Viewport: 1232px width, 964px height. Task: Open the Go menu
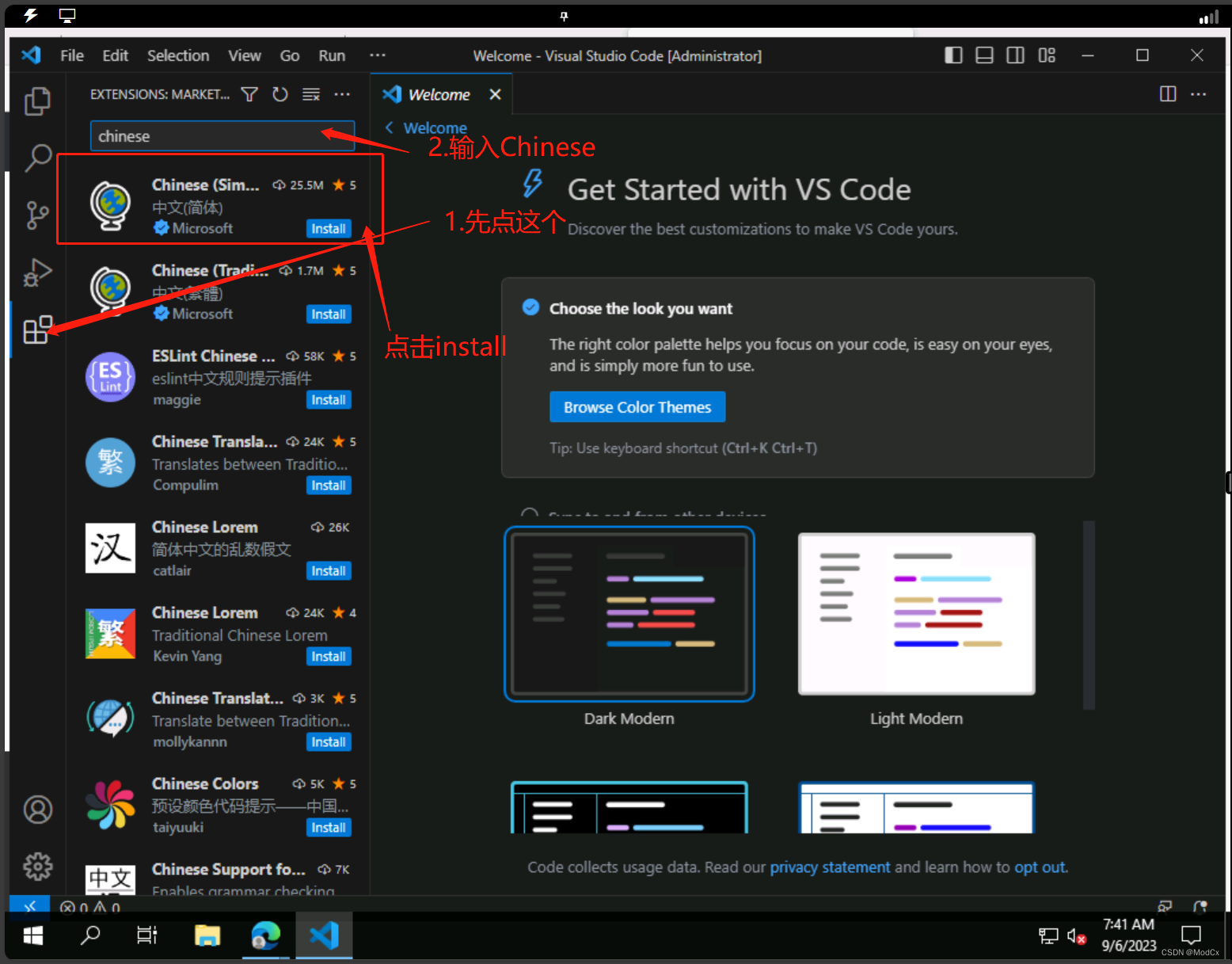[x=290, y=55]
